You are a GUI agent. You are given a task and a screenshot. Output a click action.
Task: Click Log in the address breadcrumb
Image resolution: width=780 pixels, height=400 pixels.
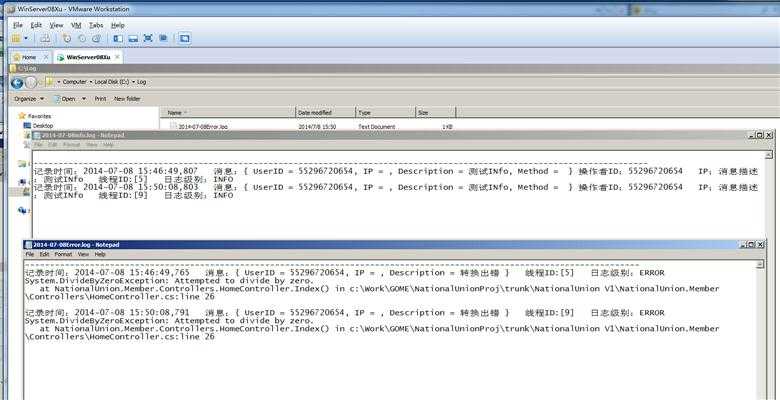[x=141, y=82]
